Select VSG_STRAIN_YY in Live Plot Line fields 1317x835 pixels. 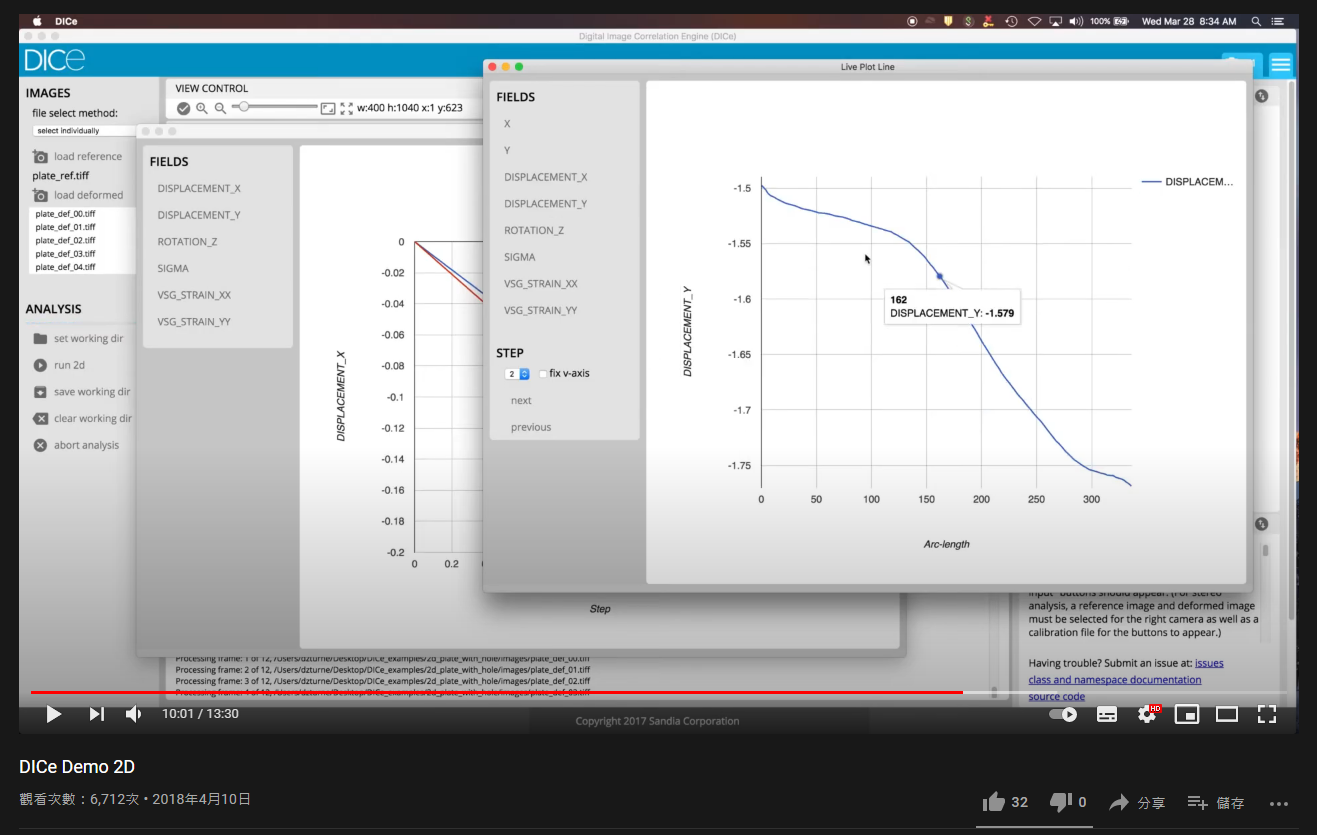pyautogui.click(x=540, y=310)
